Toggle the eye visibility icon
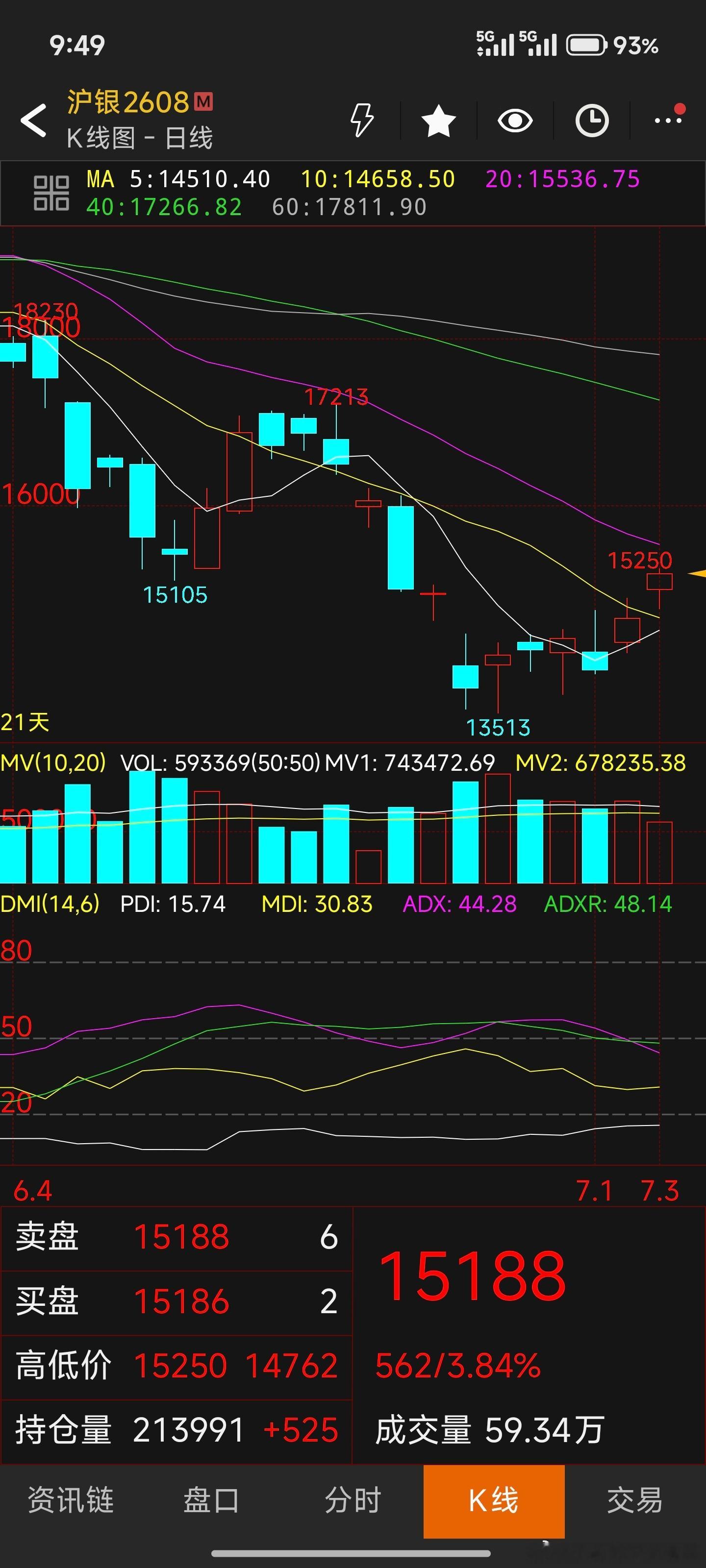Viewport: 706px width, 1568px height. click(x=515, y=120)
